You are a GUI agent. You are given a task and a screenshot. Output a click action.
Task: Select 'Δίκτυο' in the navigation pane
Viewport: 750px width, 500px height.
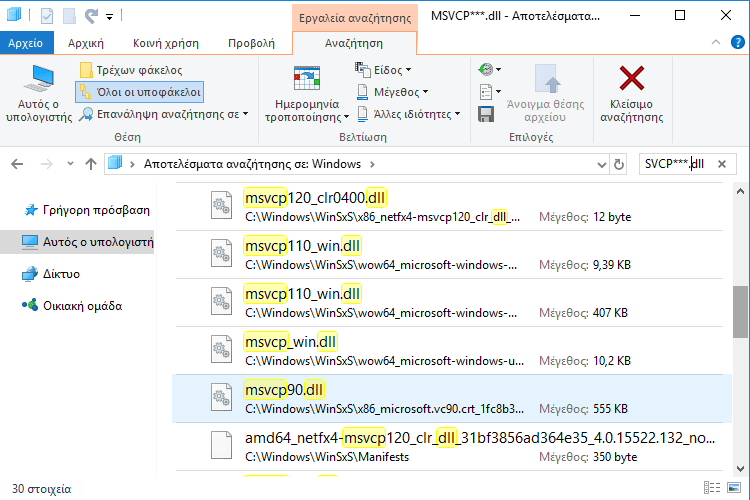click(61, 273)
